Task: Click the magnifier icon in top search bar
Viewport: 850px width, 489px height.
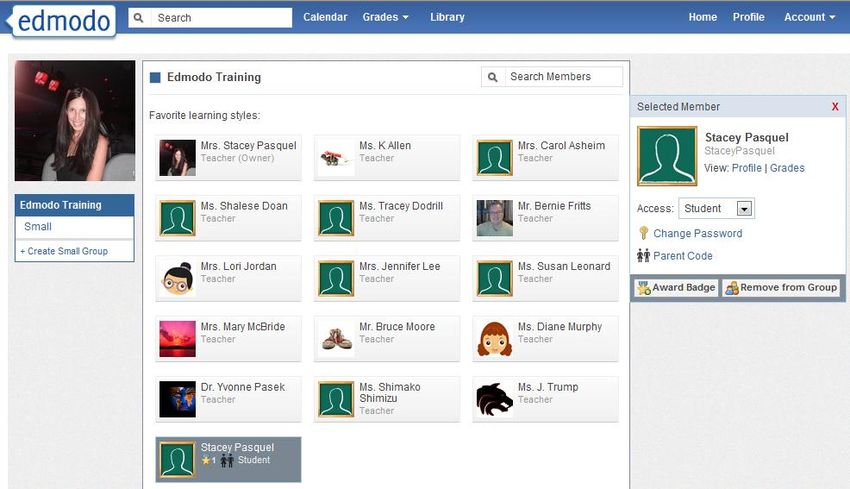Action: tap(139, 18)
